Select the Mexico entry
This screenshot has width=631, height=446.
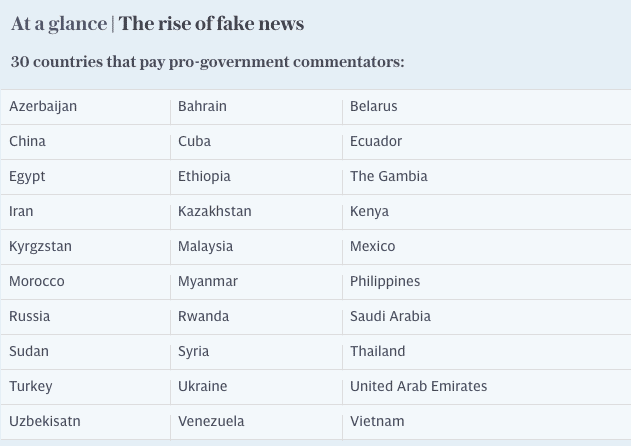(x=373, y=246)
